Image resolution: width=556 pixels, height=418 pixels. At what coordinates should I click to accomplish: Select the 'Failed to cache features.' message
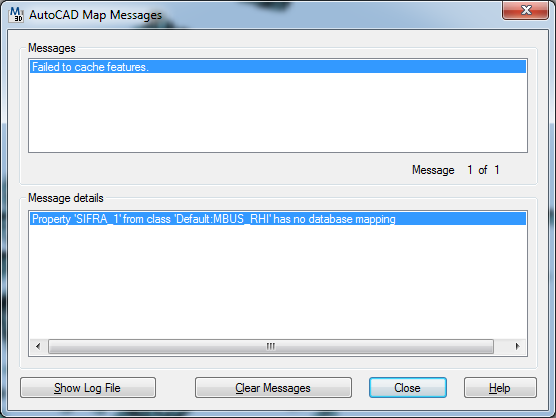[278, 67]
